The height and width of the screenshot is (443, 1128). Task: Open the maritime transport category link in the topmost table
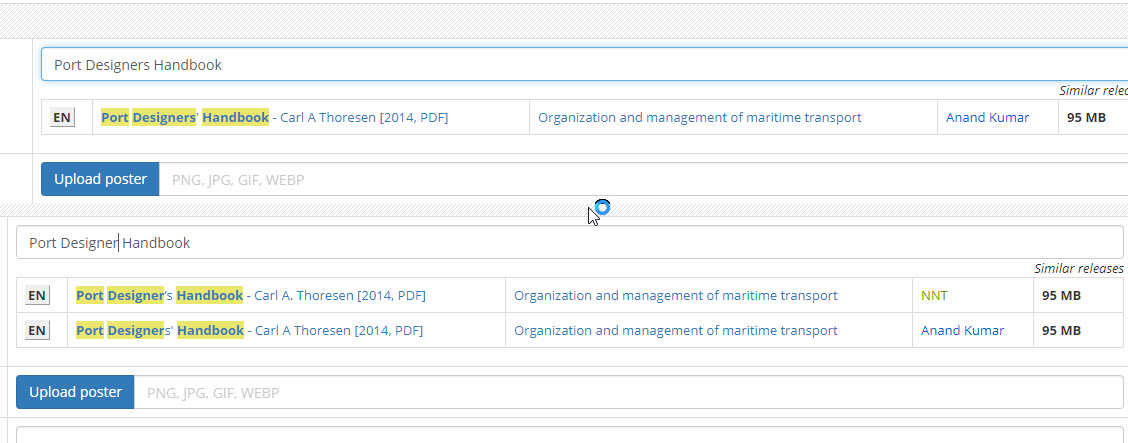(699, 118)
